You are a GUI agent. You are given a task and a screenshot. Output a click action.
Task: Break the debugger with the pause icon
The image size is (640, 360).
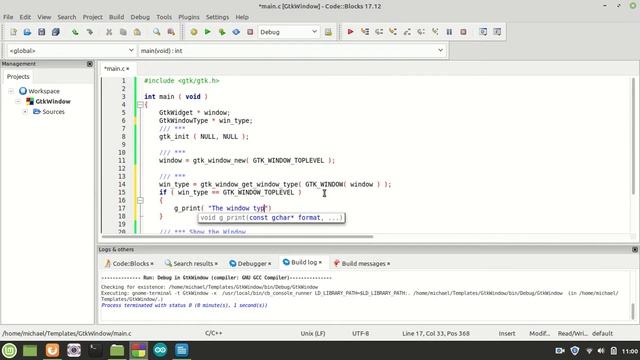[449, 32]
